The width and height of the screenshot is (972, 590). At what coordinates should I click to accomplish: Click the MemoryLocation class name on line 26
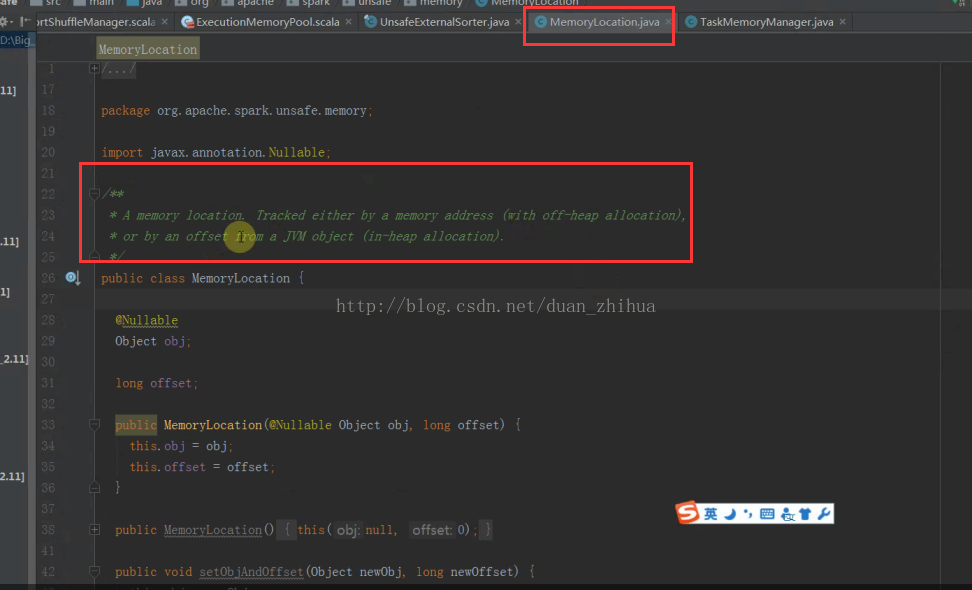(241, 278)
